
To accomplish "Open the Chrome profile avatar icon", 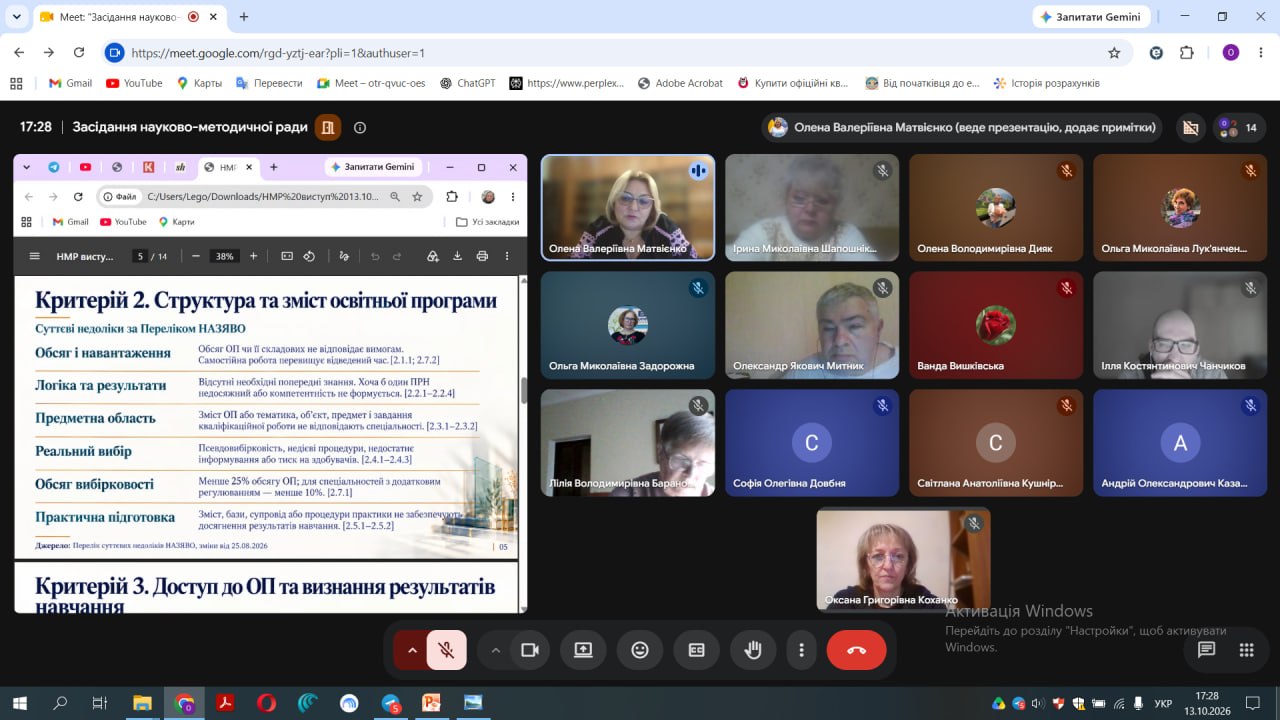I will [1231, 53].
